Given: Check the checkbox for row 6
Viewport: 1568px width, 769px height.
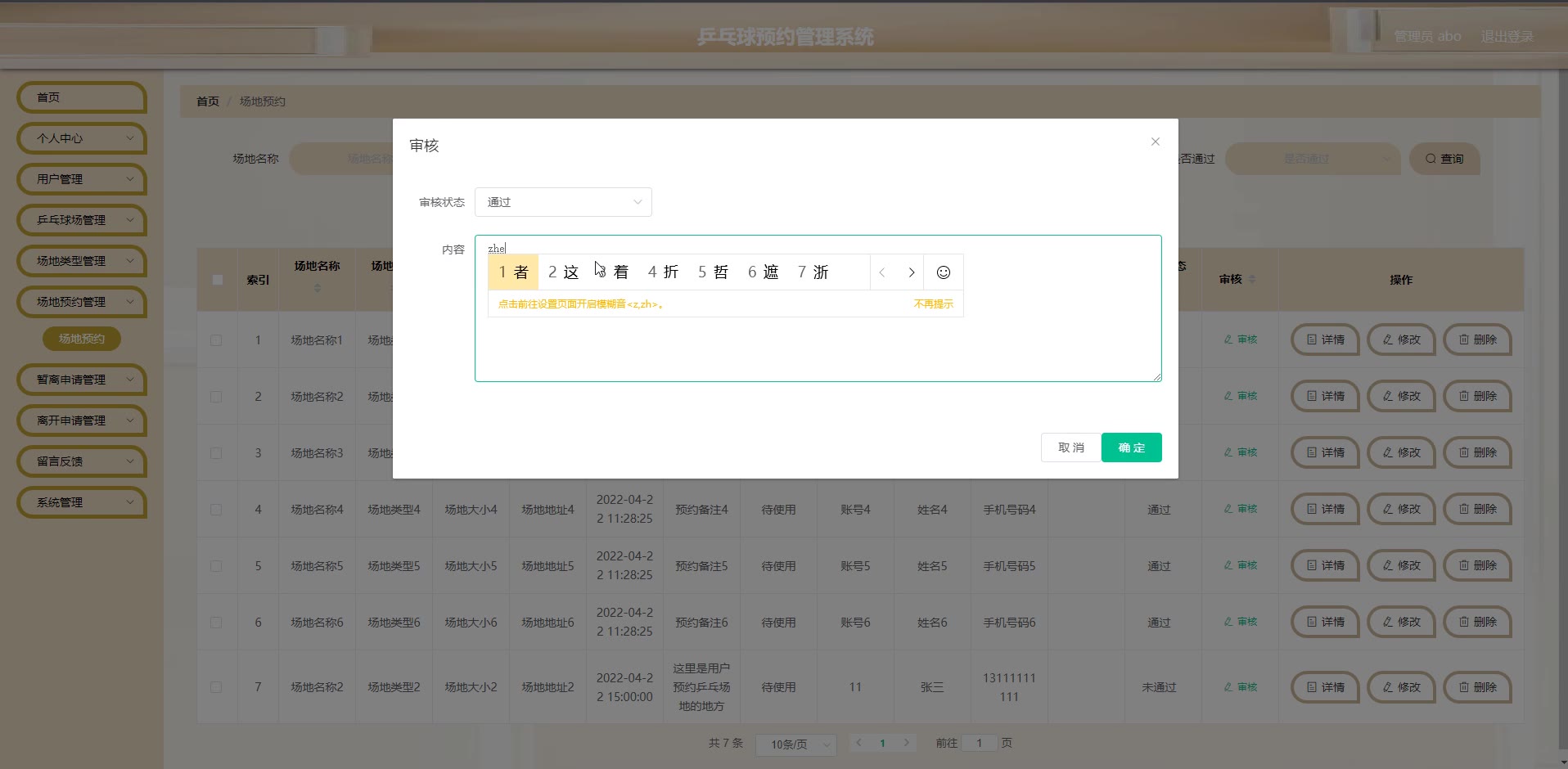Looking at the screenshot, I should point(216,623).
